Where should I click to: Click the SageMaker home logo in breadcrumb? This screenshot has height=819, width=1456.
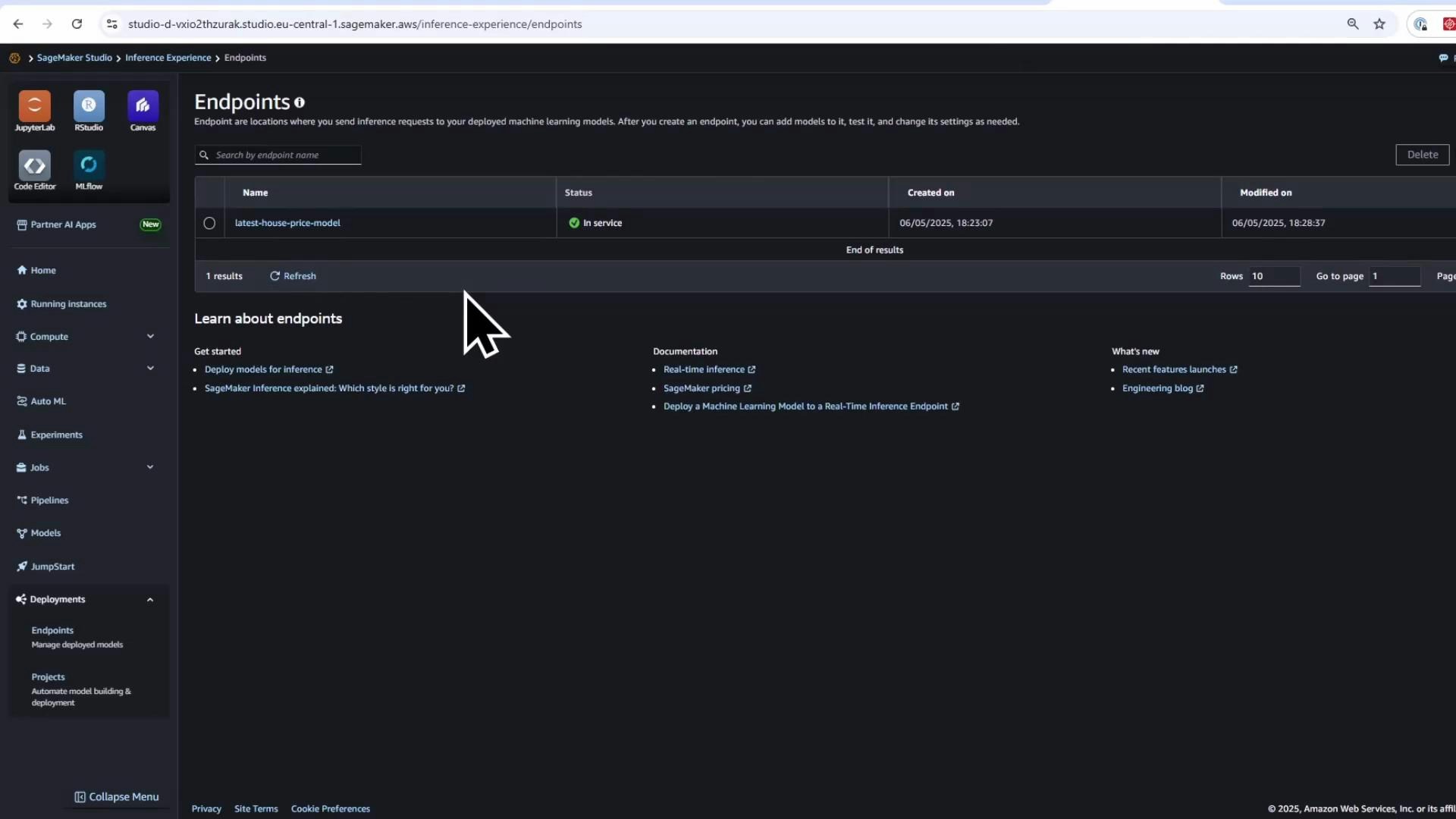14,58
